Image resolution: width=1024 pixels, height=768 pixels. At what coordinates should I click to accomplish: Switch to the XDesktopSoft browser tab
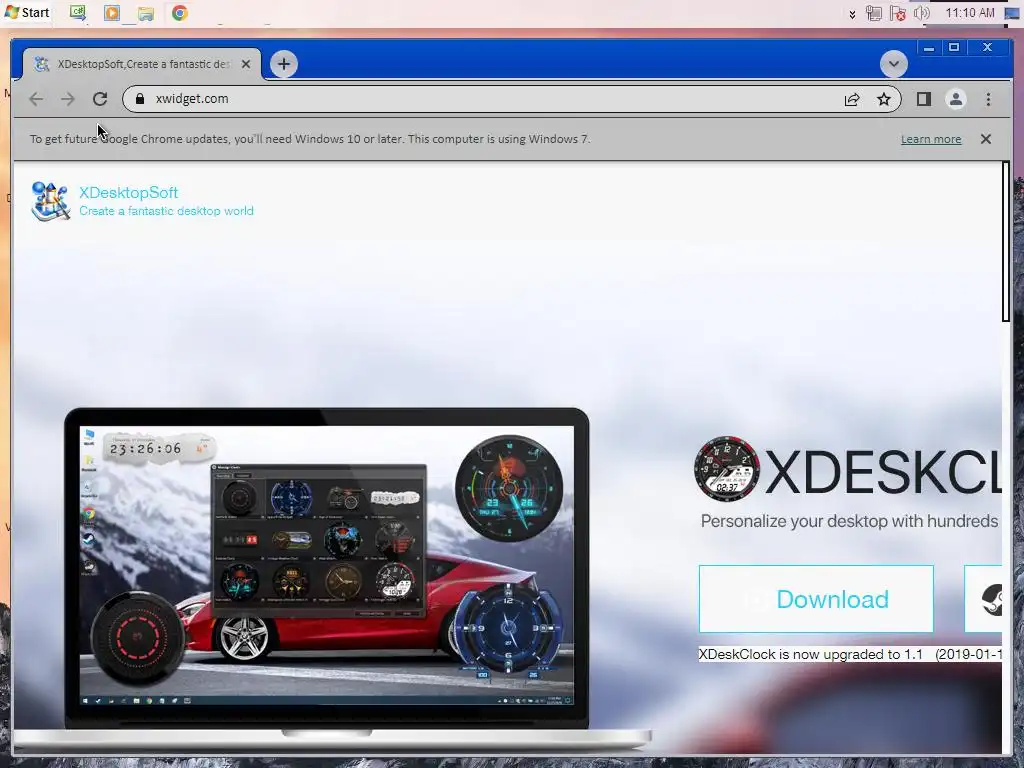(x=142, y=64)
